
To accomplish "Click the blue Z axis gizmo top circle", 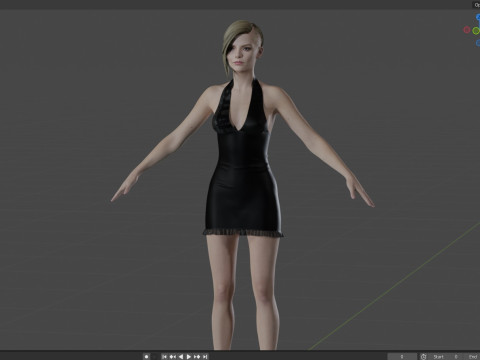I will point(478,17).
